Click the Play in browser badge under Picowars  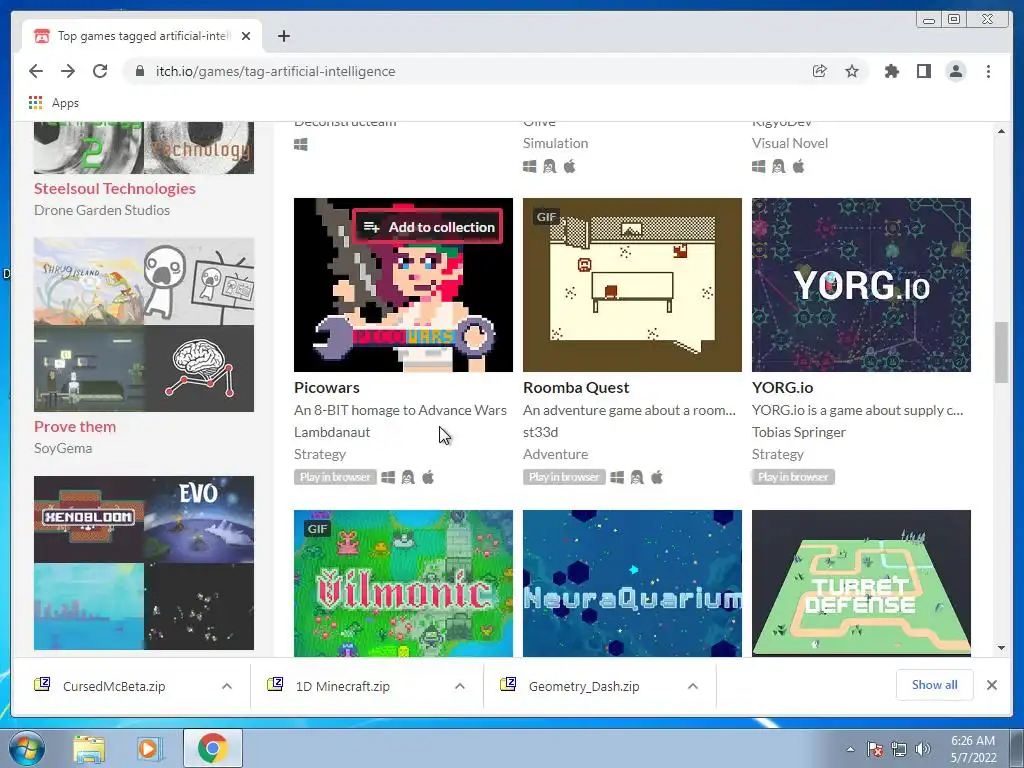point(335,477)
